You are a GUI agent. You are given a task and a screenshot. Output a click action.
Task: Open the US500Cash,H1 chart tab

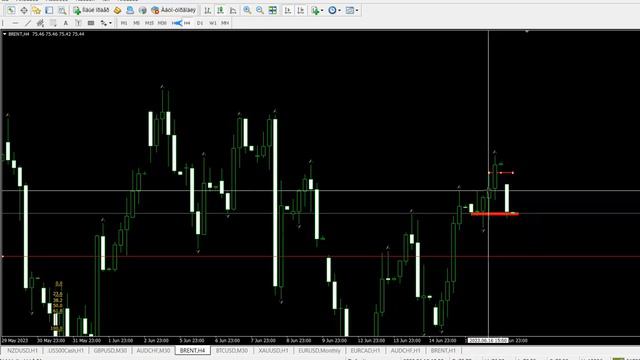coord(66,351)
